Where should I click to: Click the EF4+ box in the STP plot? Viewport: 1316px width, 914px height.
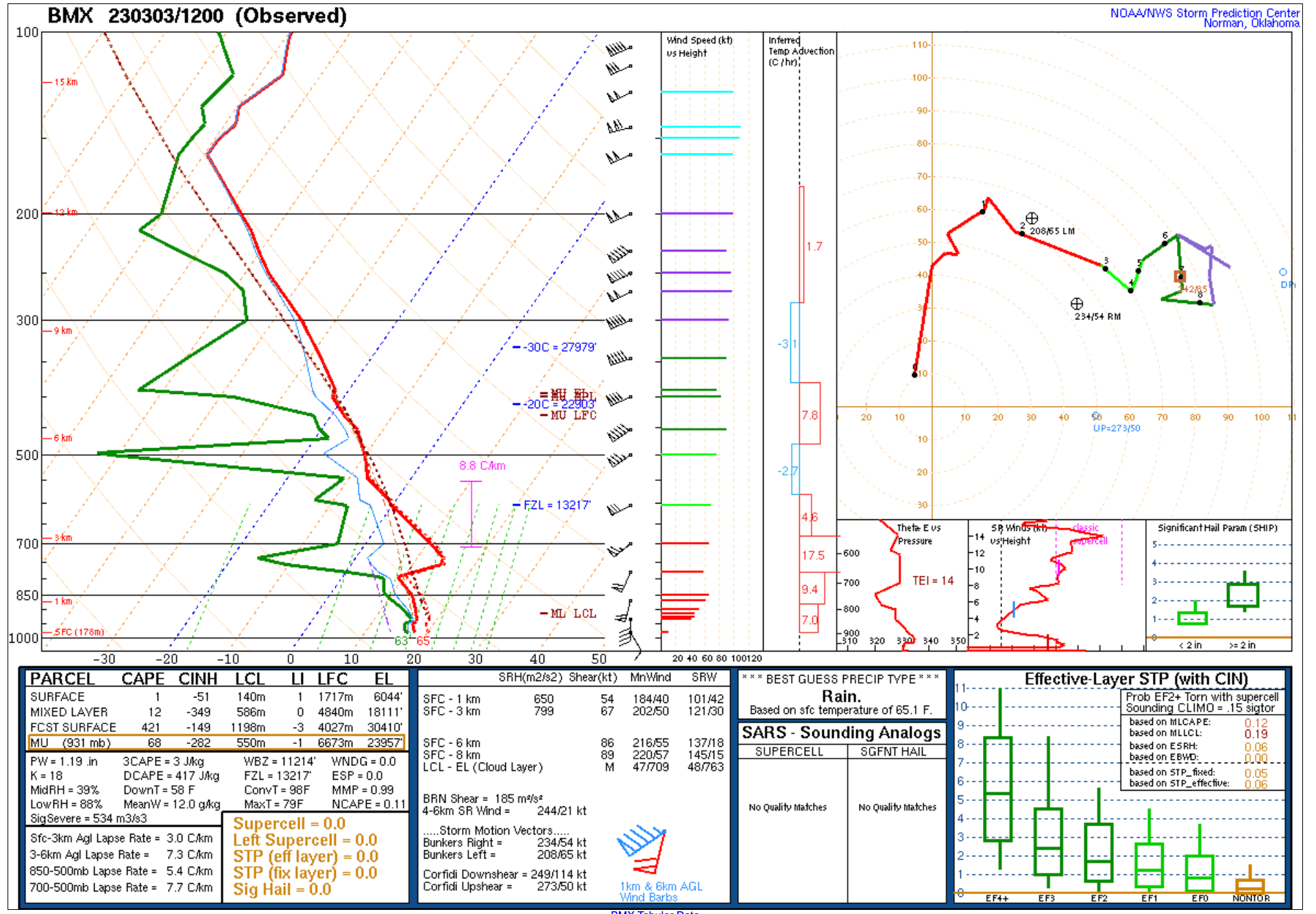point(997,789)
